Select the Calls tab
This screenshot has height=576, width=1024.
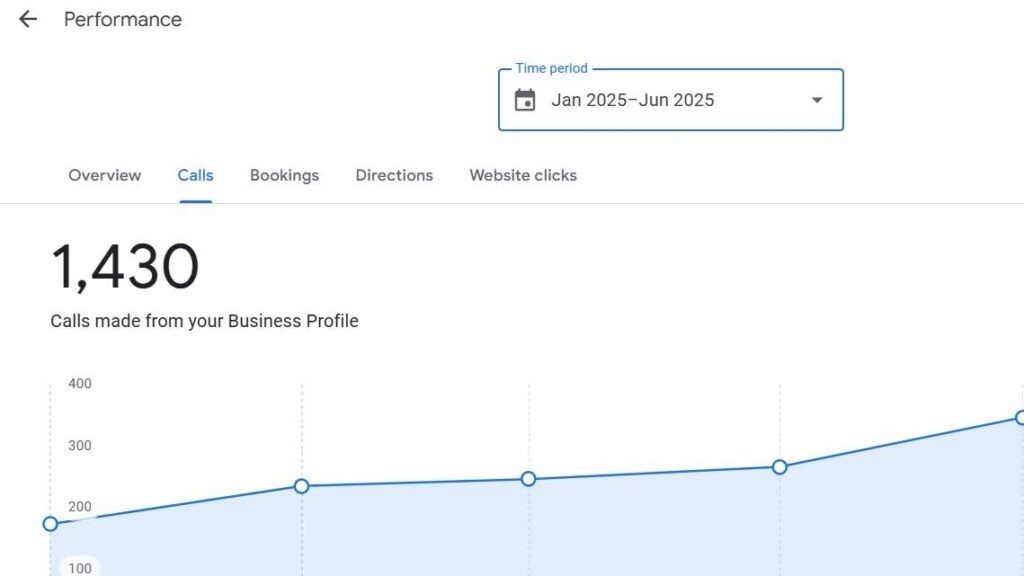pyautogui.click(x=195, y=175)
